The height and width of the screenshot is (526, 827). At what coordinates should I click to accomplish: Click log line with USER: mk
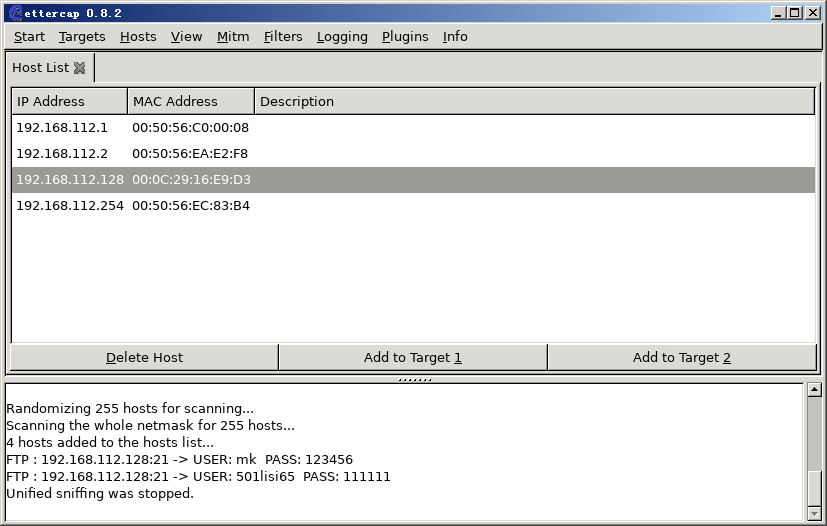point(179,460)
